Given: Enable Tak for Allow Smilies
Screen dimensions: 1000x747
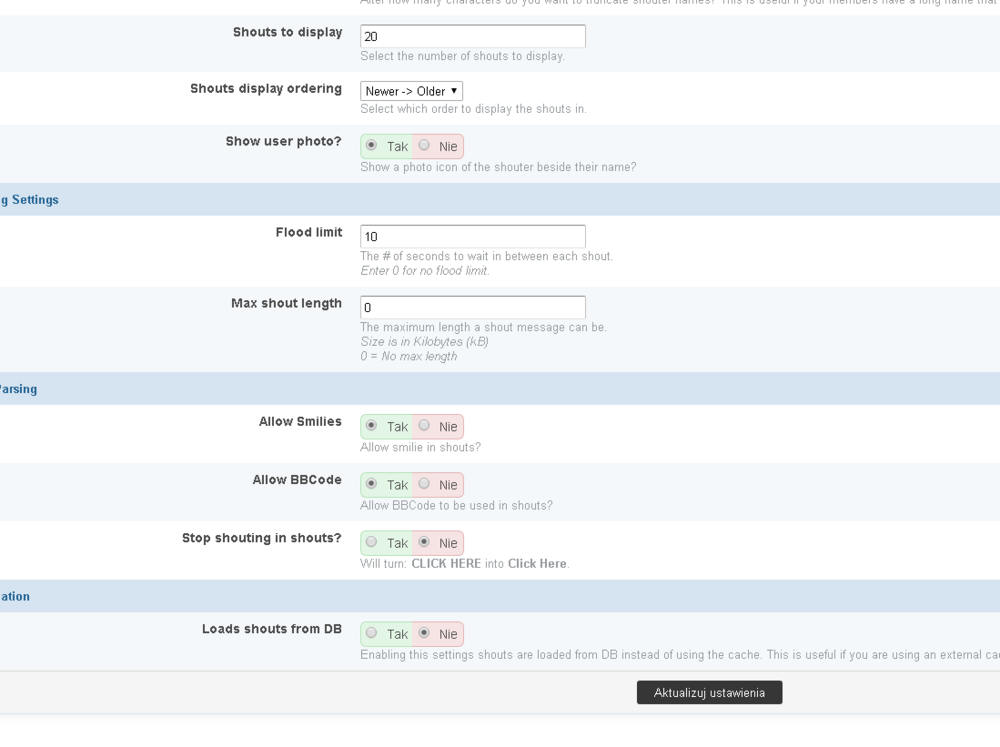Looking at the screenshot, I should point(372,426).
